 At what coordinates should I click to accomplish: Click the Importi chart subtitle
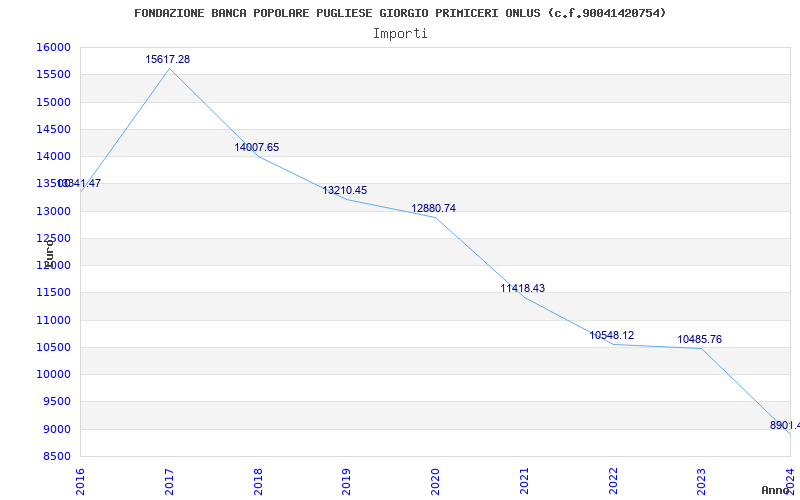[400, 34]
